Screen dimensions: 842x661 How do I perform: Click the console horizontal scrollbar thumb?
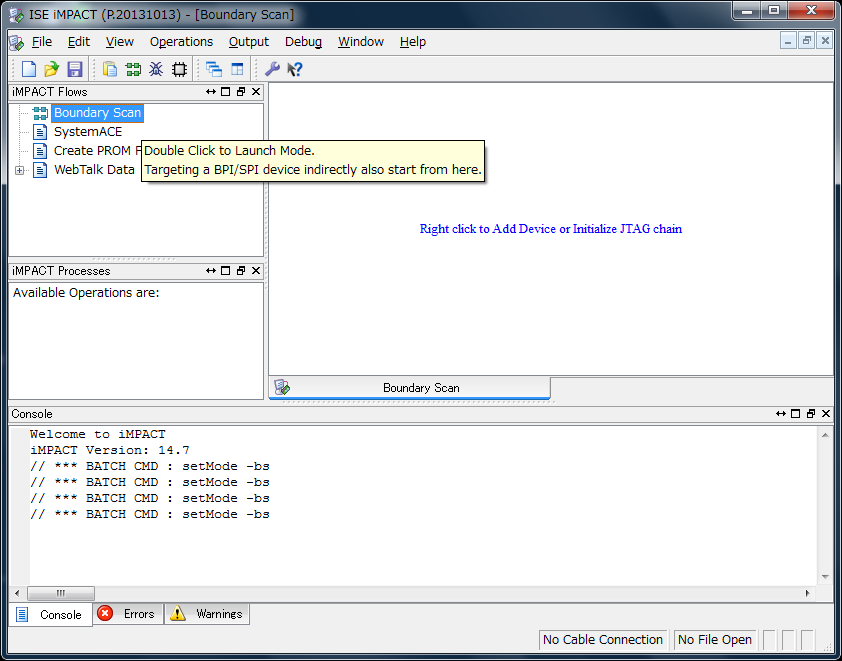pos(60,593)
